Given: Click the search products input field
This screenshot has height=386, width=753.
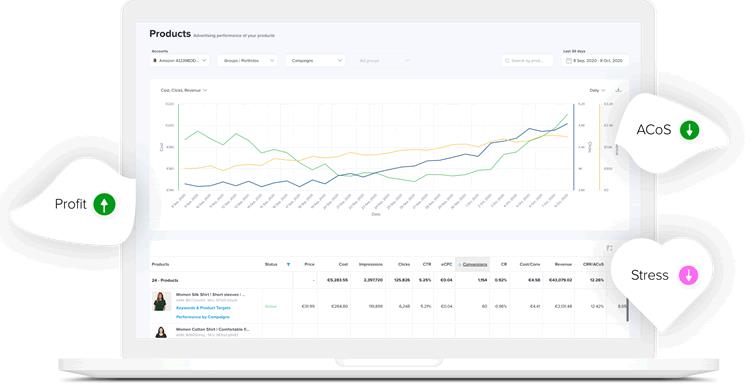Looking at the screenshot, I should click(527, 60).
